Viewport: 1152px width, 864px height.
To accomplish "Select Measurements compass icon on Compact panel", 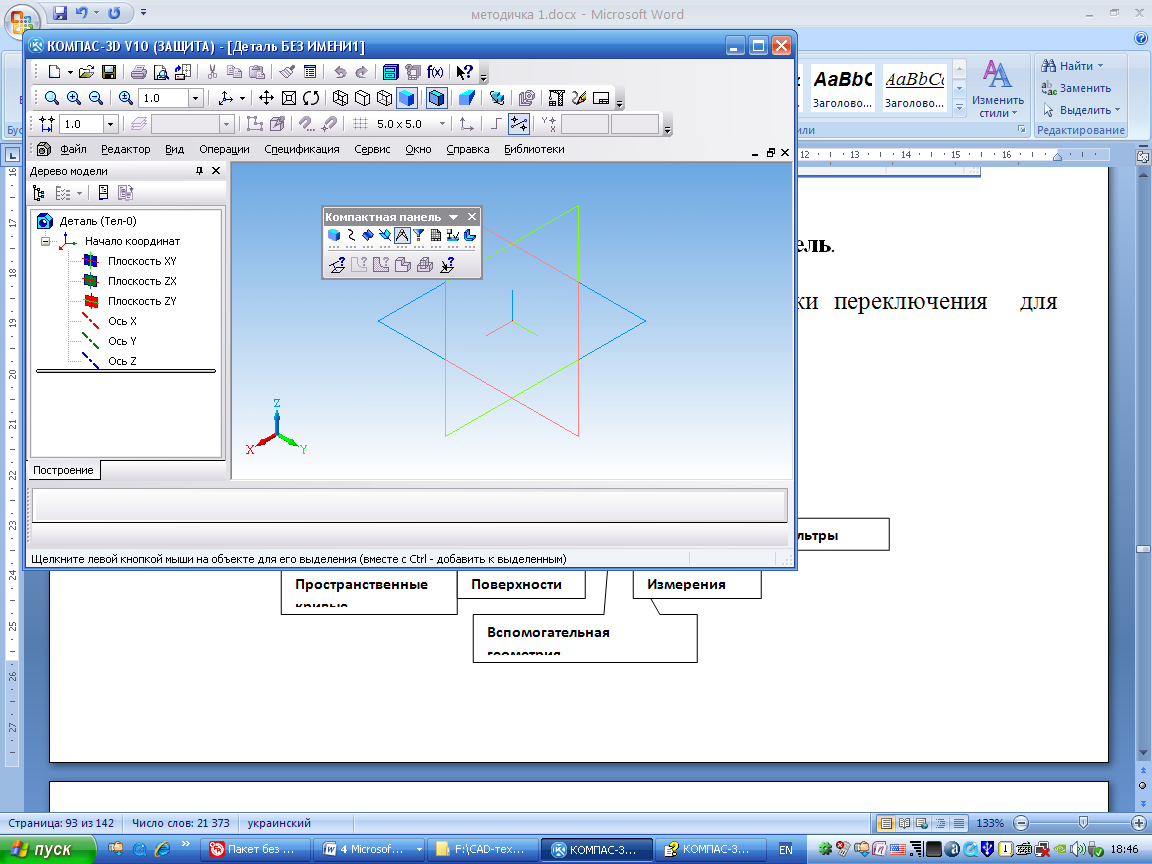I will coord(402,235).
